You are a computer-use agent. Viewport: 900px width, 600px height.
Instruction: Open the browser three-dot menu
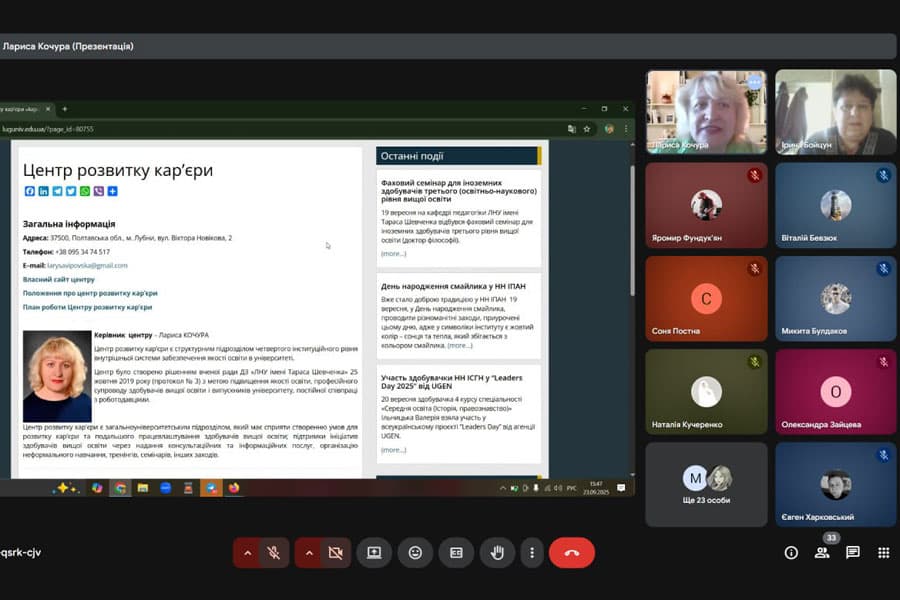626,129
